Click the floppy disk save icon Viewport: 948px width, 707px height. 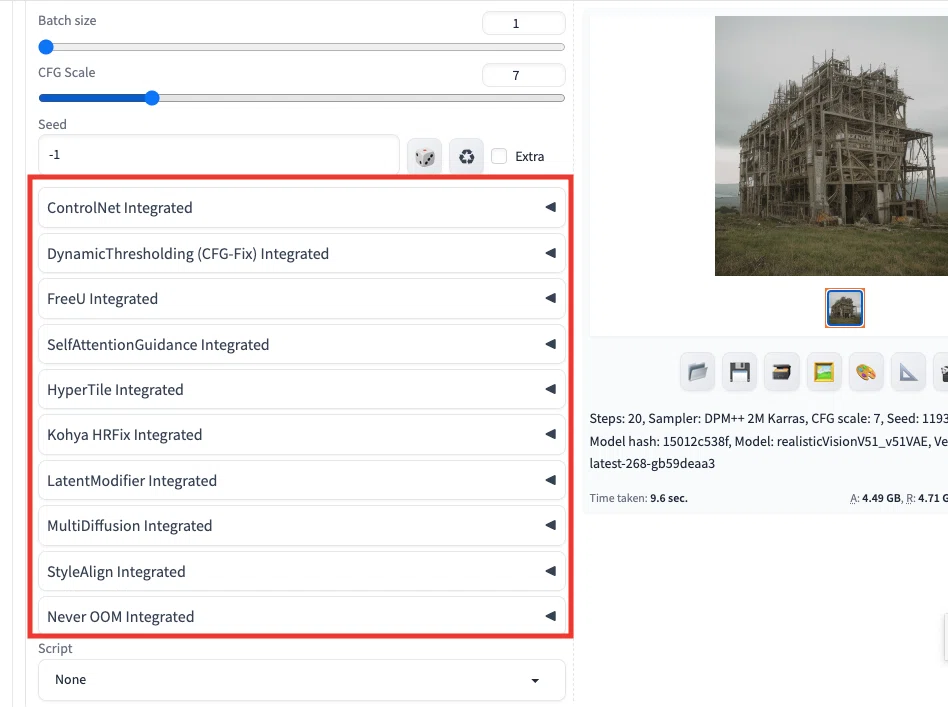tap(739, 372)
